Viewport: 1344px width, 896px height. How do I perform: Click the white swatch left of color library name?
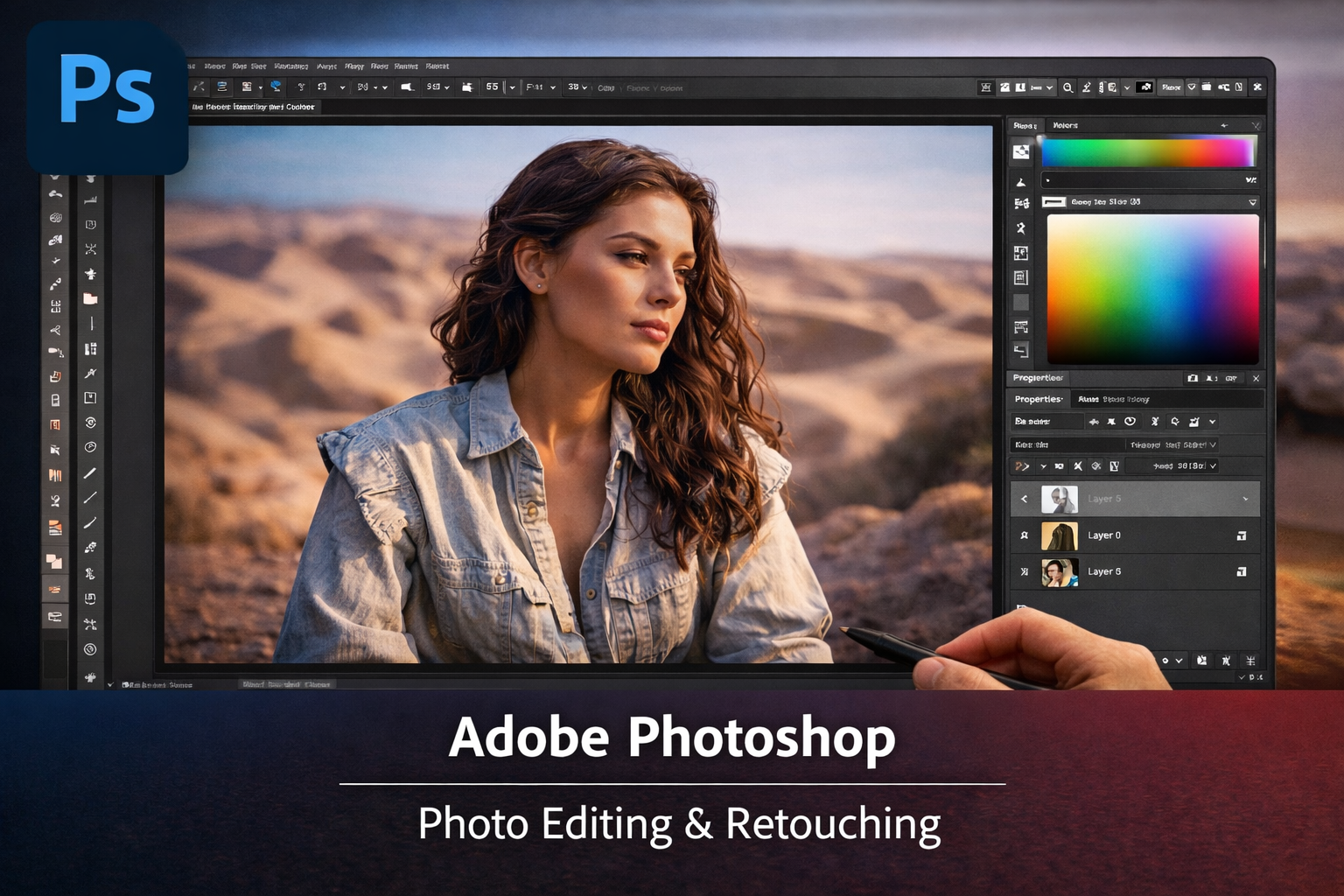1054,202
